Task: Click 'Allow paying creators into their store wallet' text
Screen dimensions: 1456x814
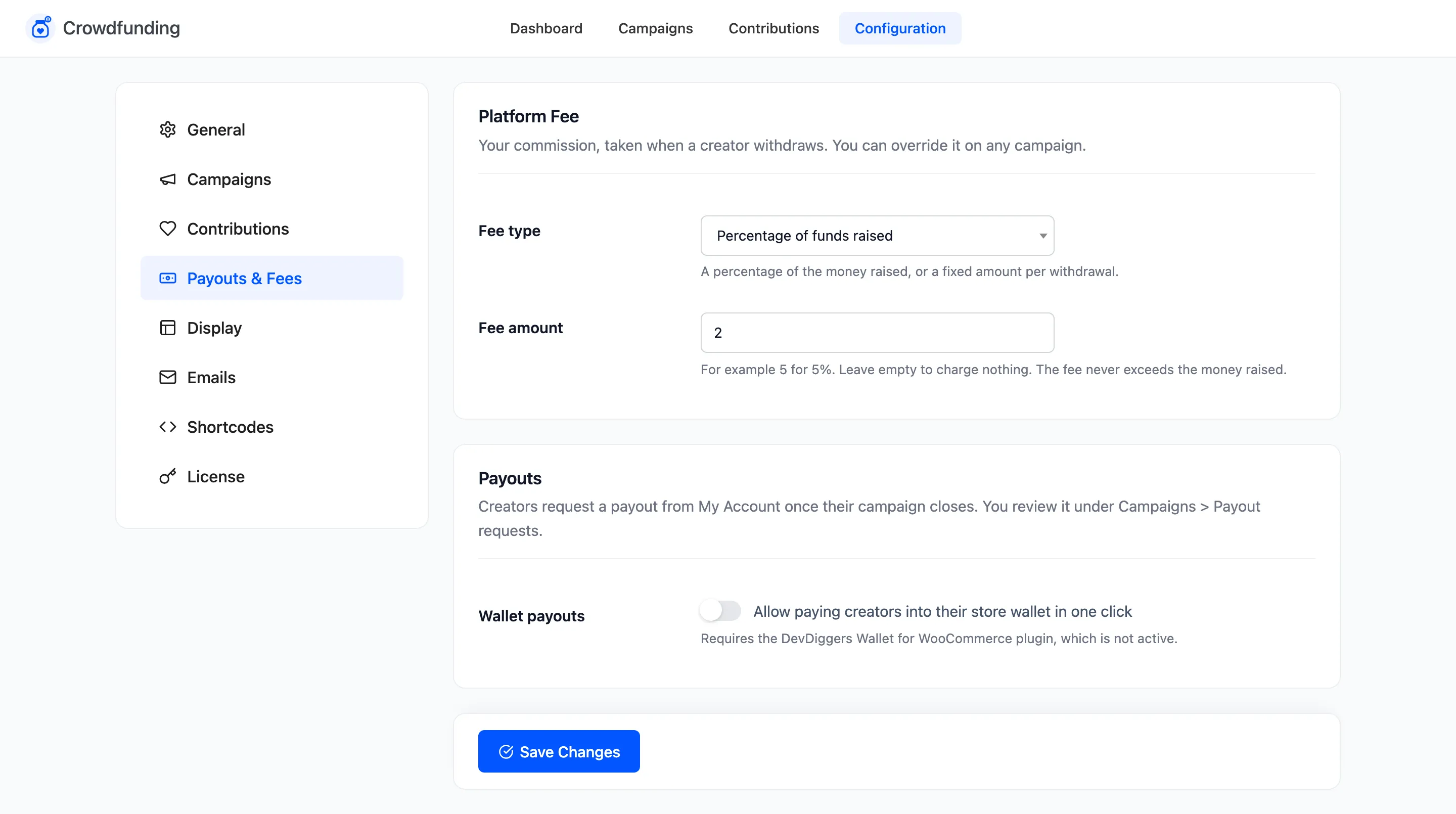Action: tap(942, 611)
